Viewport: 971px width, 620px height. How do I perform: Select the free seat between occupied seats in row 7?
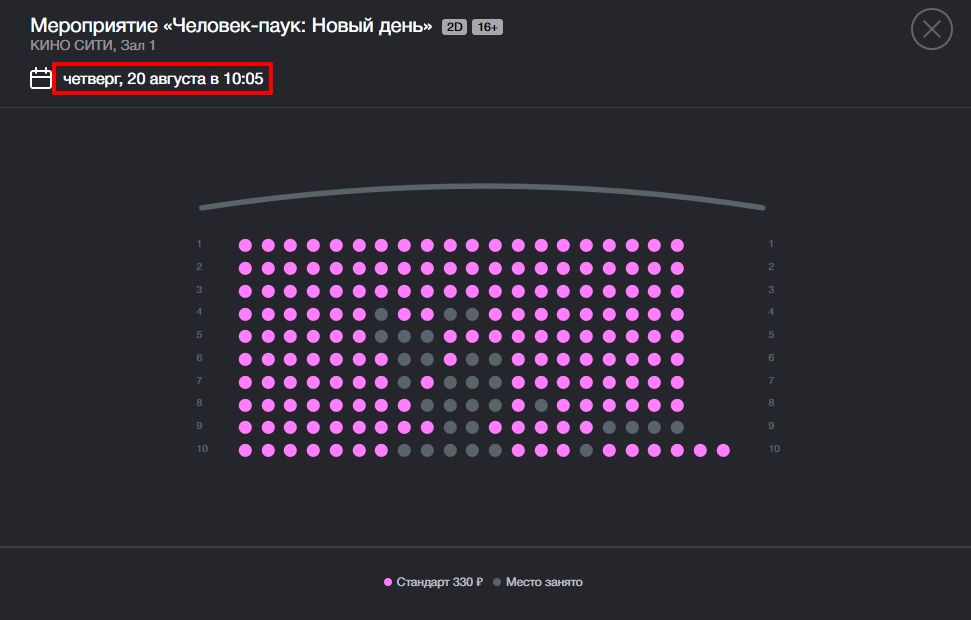(x=427, y=382)
